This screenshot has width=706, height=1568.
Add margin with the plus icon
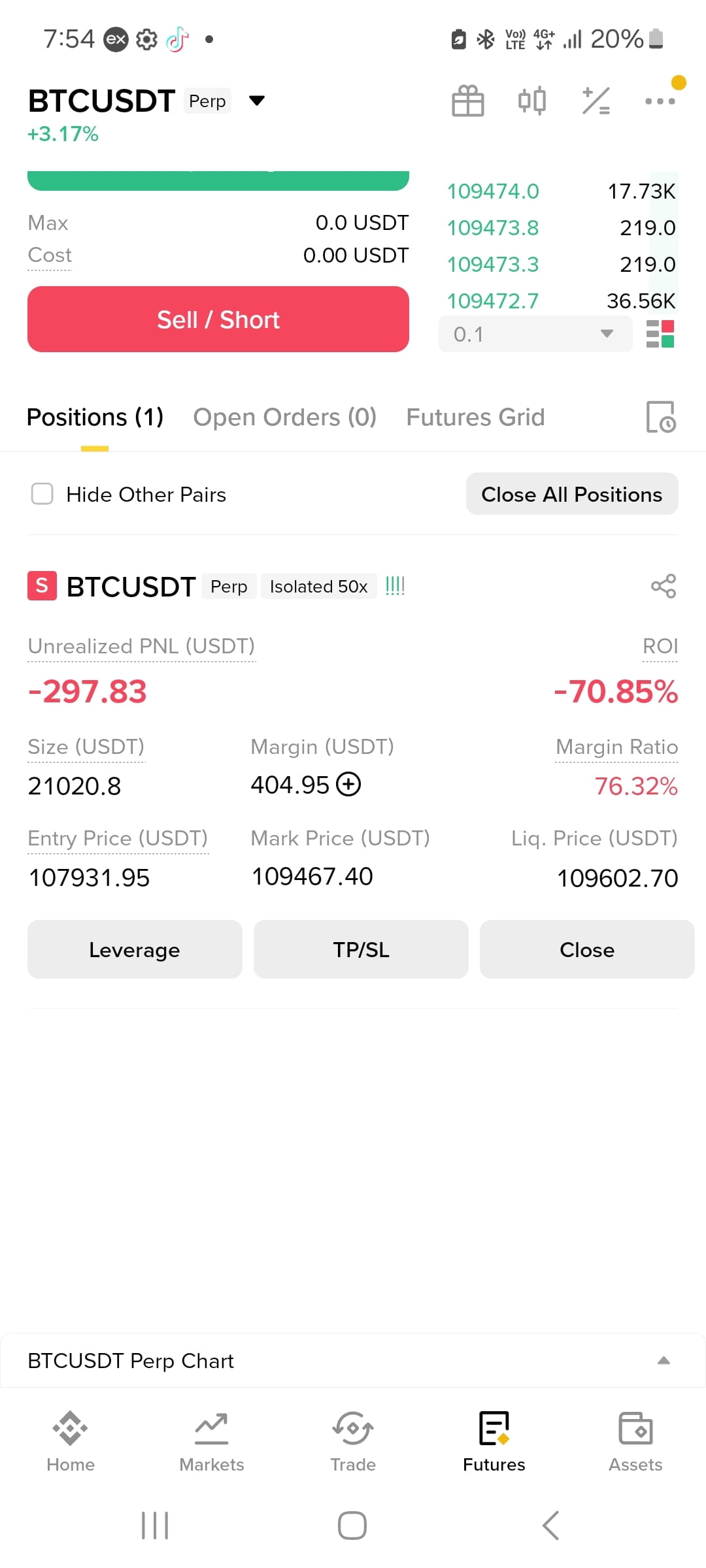(348, 784)
